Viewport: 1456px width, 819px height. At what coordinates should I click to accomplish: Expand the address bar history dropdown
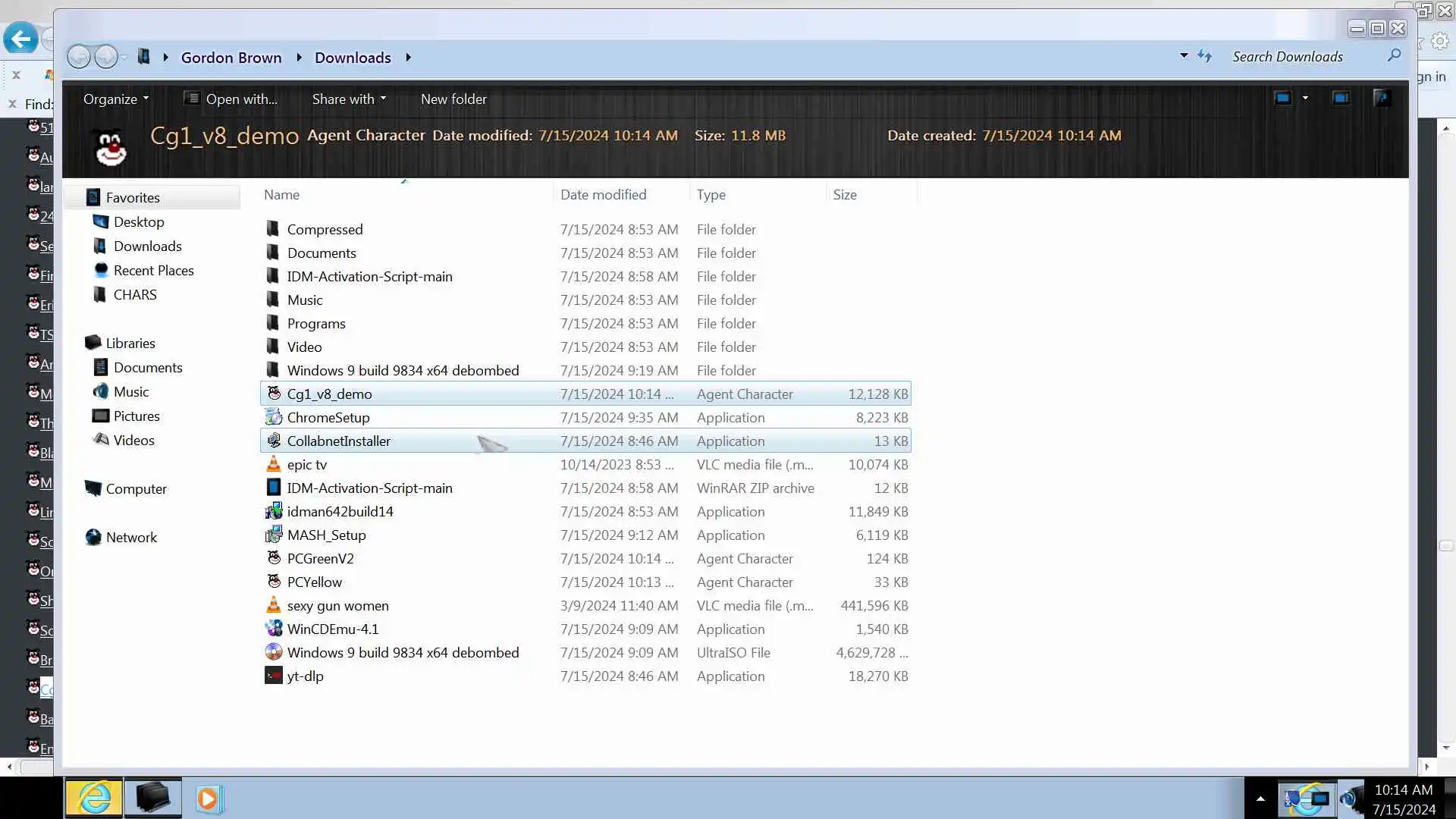tap(1184, 55)
